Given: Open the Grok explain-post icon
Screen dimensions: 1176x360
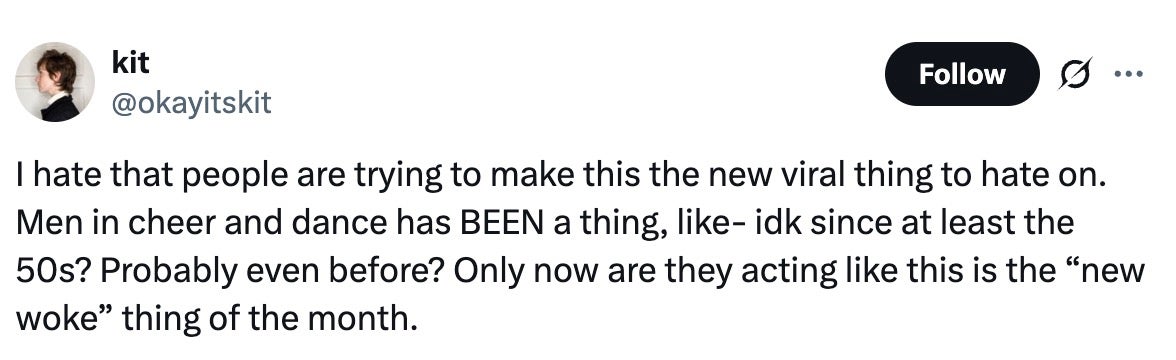Looking at the screenshot, I should coord(1074,74).
